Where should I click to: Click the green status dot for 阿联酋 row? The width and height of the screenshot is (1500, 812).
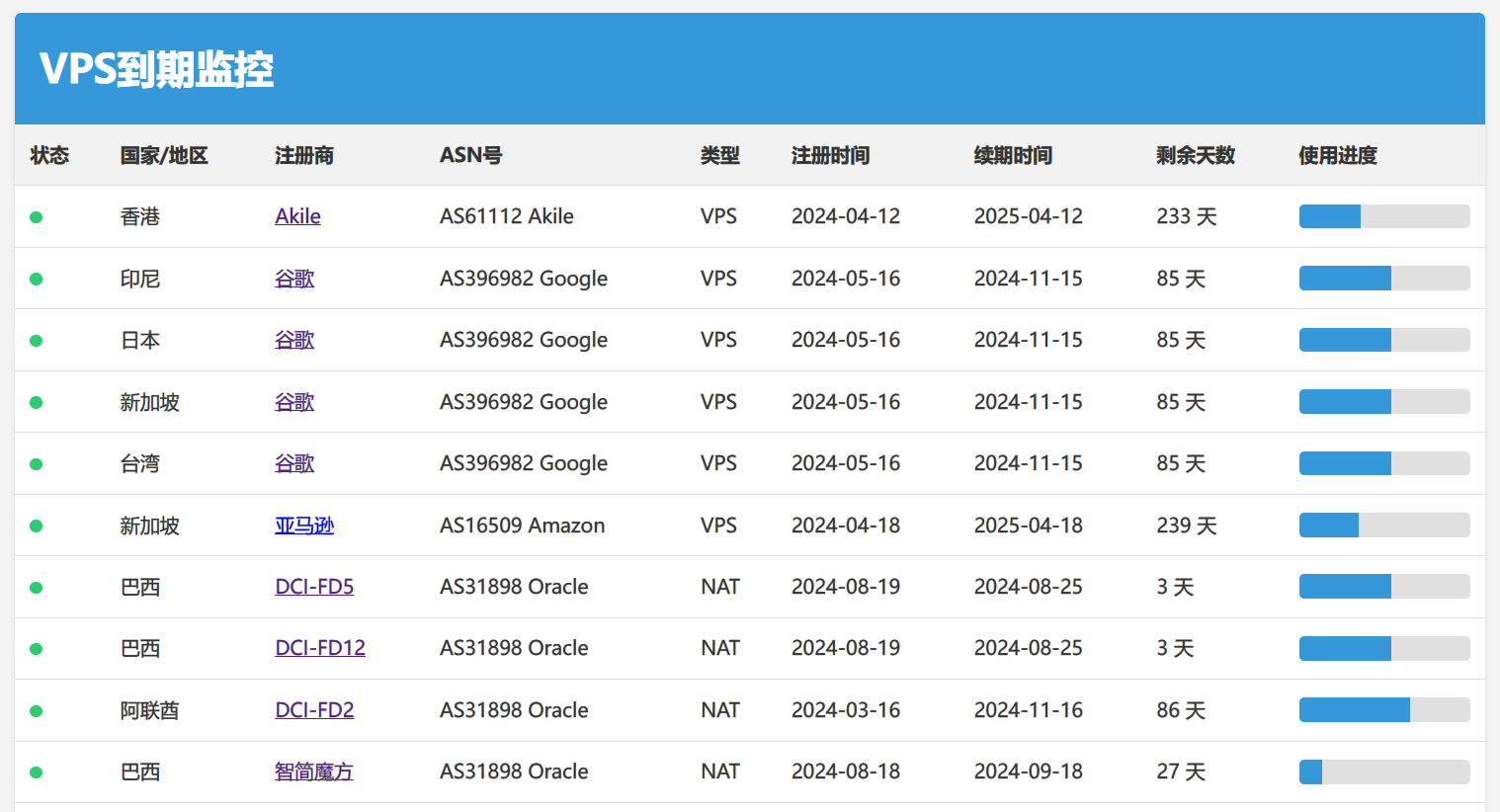click(x=37, y=711)
